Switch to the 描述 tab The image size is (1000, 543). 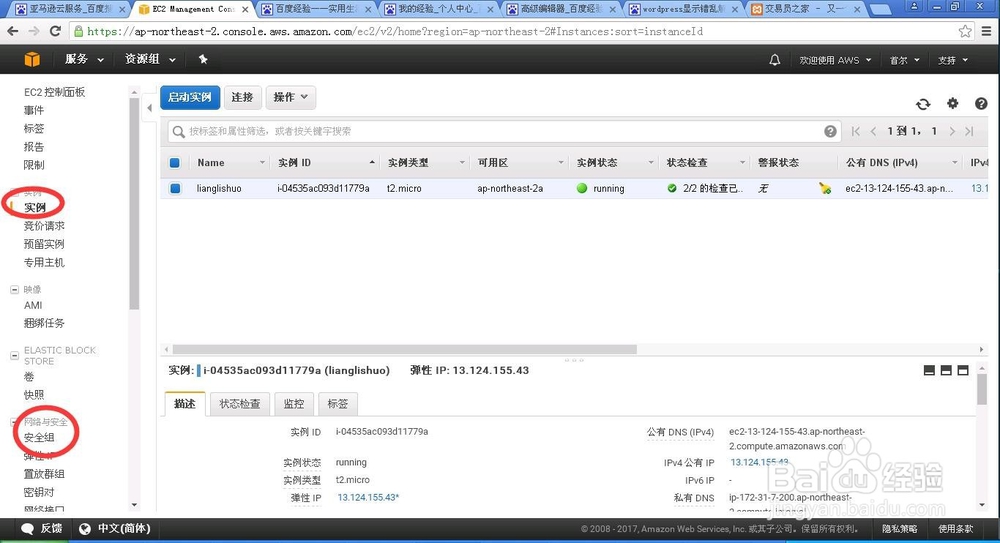click(x=185, y=404)
